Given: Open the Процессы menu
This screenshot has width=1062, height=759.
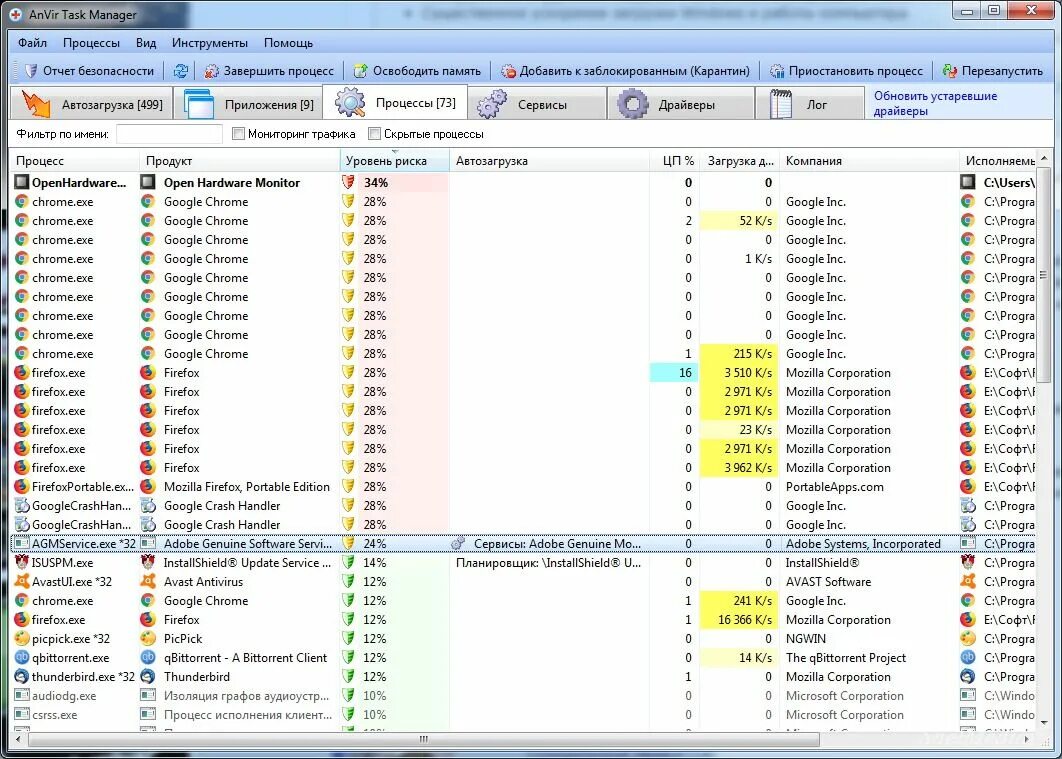Looking at the screenshot, I should tap(91, 43).
